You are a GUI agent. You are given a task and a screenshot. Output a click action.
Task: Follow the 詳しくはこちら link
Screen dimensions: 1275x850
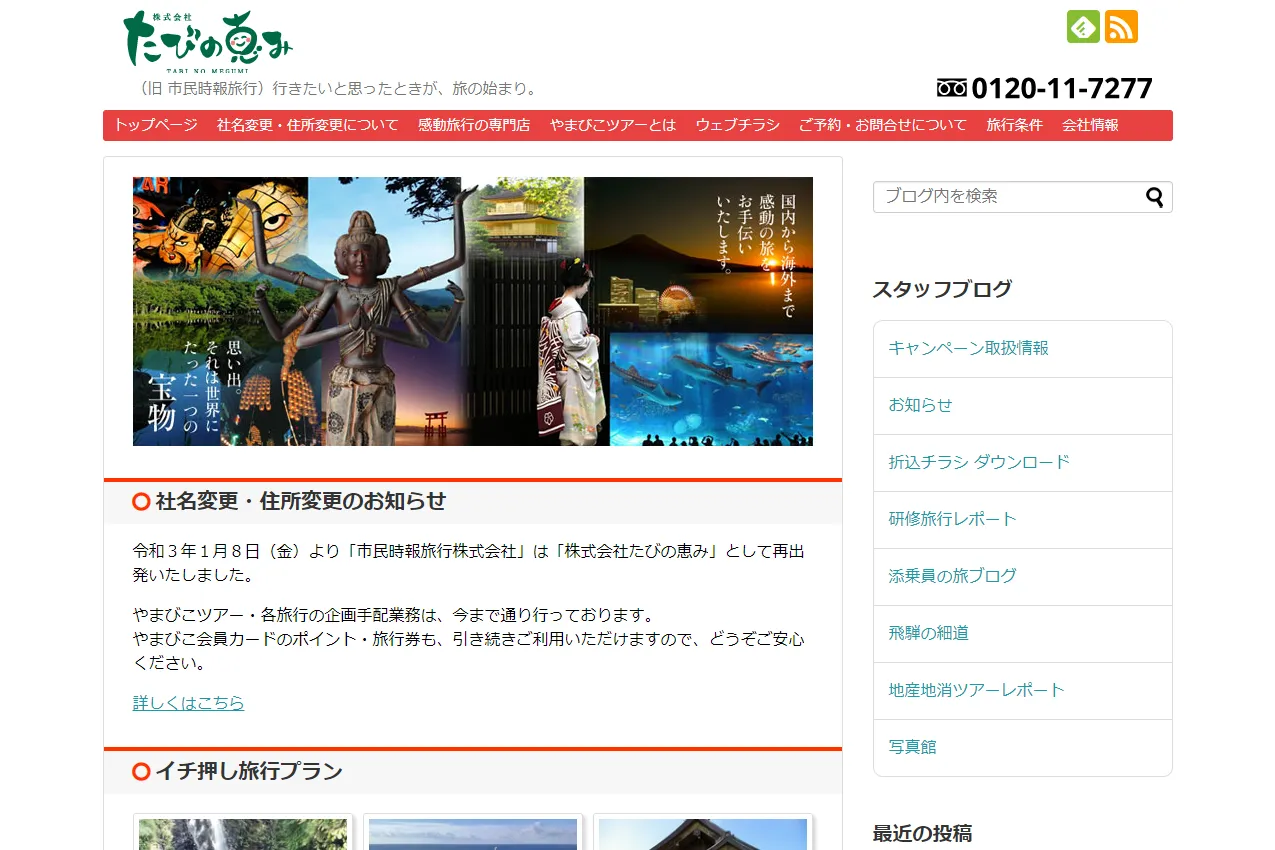[x=189, y=703]
